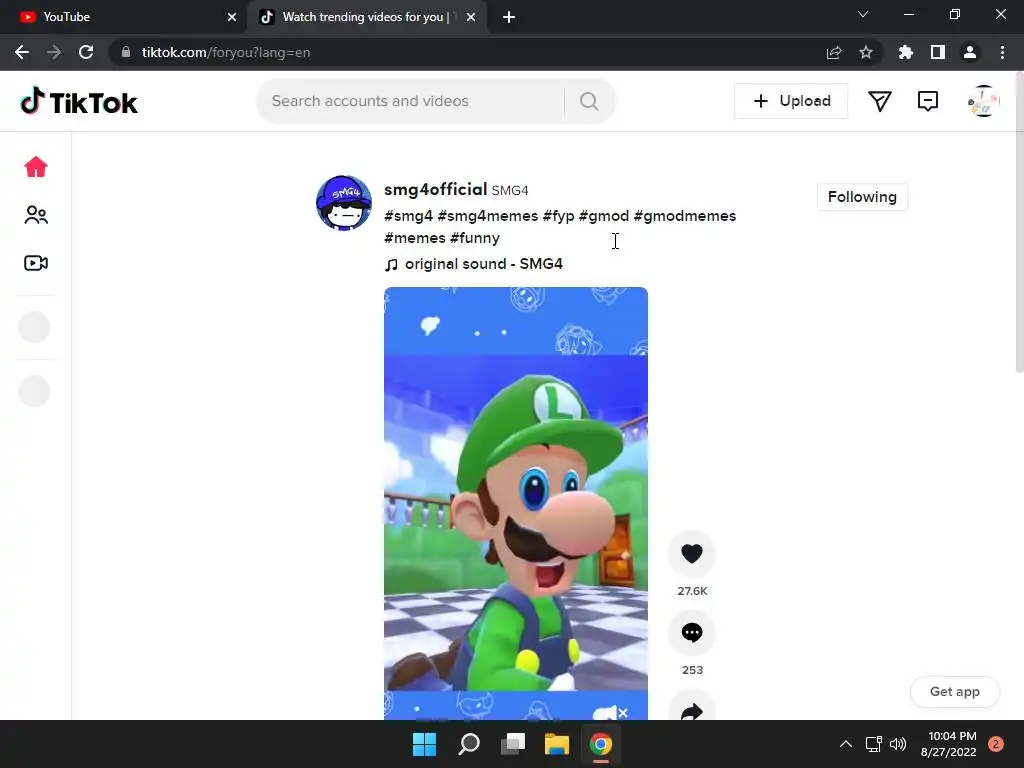Open the #memes hashtag
Image resolution: width=1024 pixels, height=768 pixels.
[x=415, y=238]
